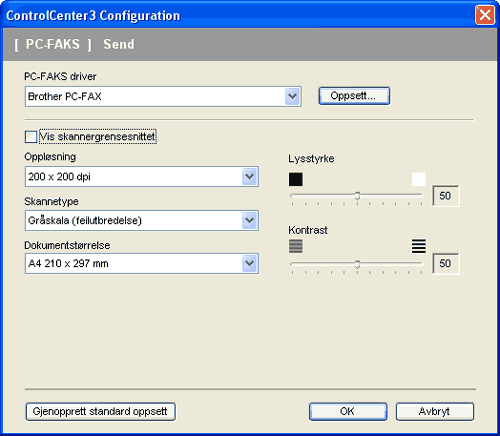Cancel with the Avbryt button
Viewport: 500px width, 436px height.
pyautogui.click(x=435, y=412)
